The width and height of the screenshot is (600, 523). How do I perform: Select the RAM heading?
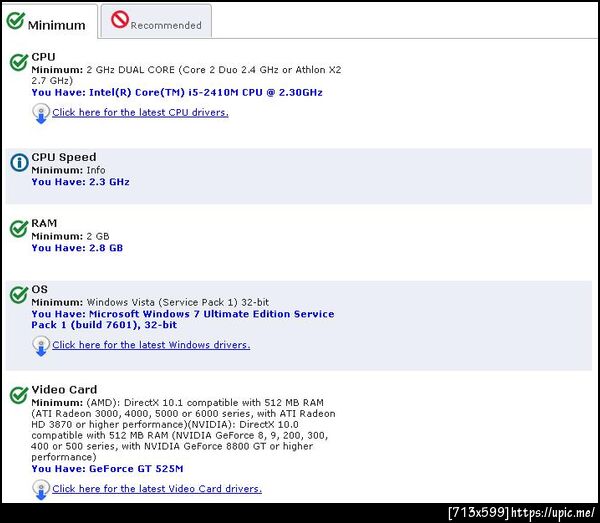44,223
